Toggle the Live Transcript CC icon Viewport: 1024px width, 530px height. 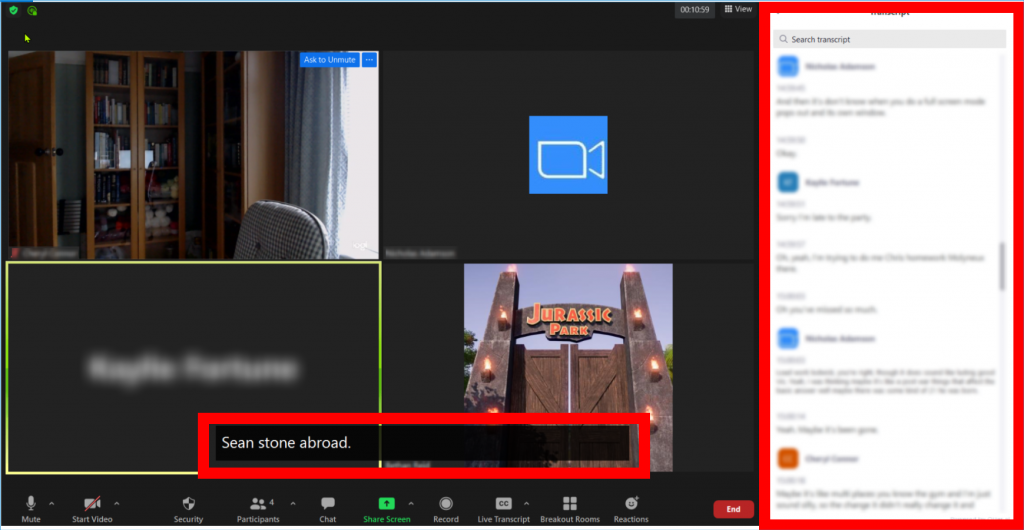click(504, 503)
